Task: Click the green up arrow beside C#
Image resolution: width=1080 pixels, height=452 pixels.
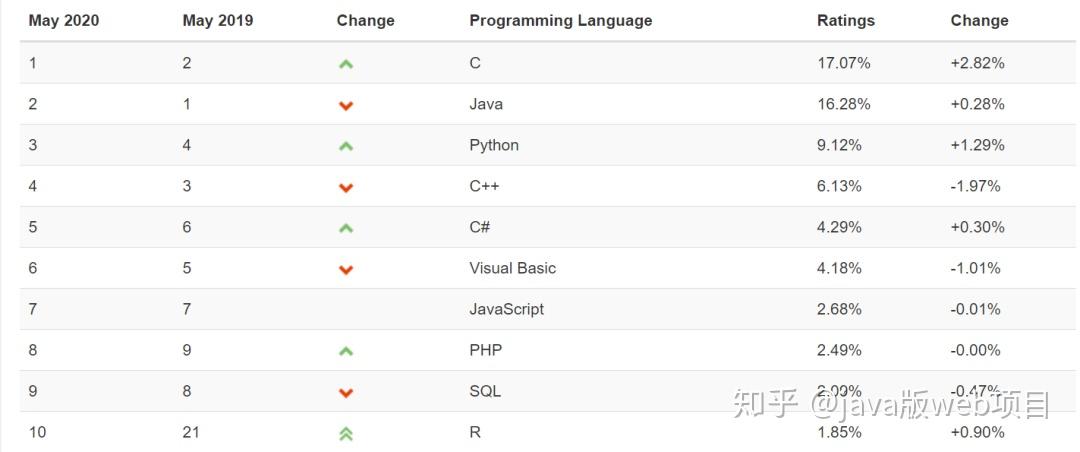Action: click(346, 228)
